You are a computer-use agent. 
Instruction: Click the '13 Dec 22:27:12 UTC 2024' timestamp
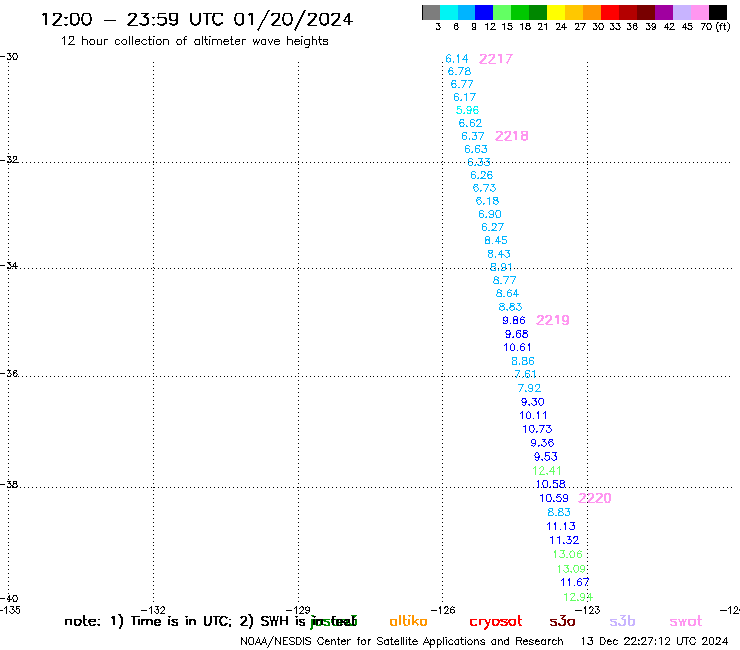[655, 641]
